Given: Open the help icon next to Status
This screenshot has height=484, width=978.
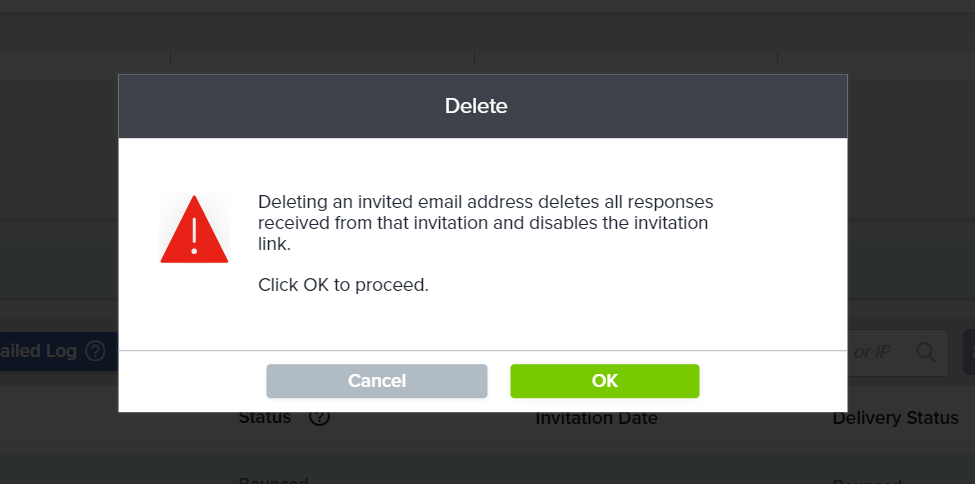Looking at the screenshot, I should coord(320,417).
